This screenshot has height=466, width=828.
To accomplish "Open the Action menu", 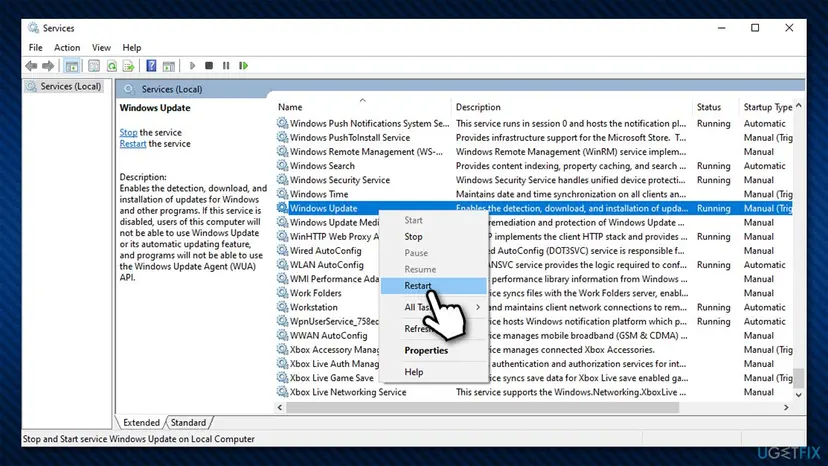I will (67, 48).
